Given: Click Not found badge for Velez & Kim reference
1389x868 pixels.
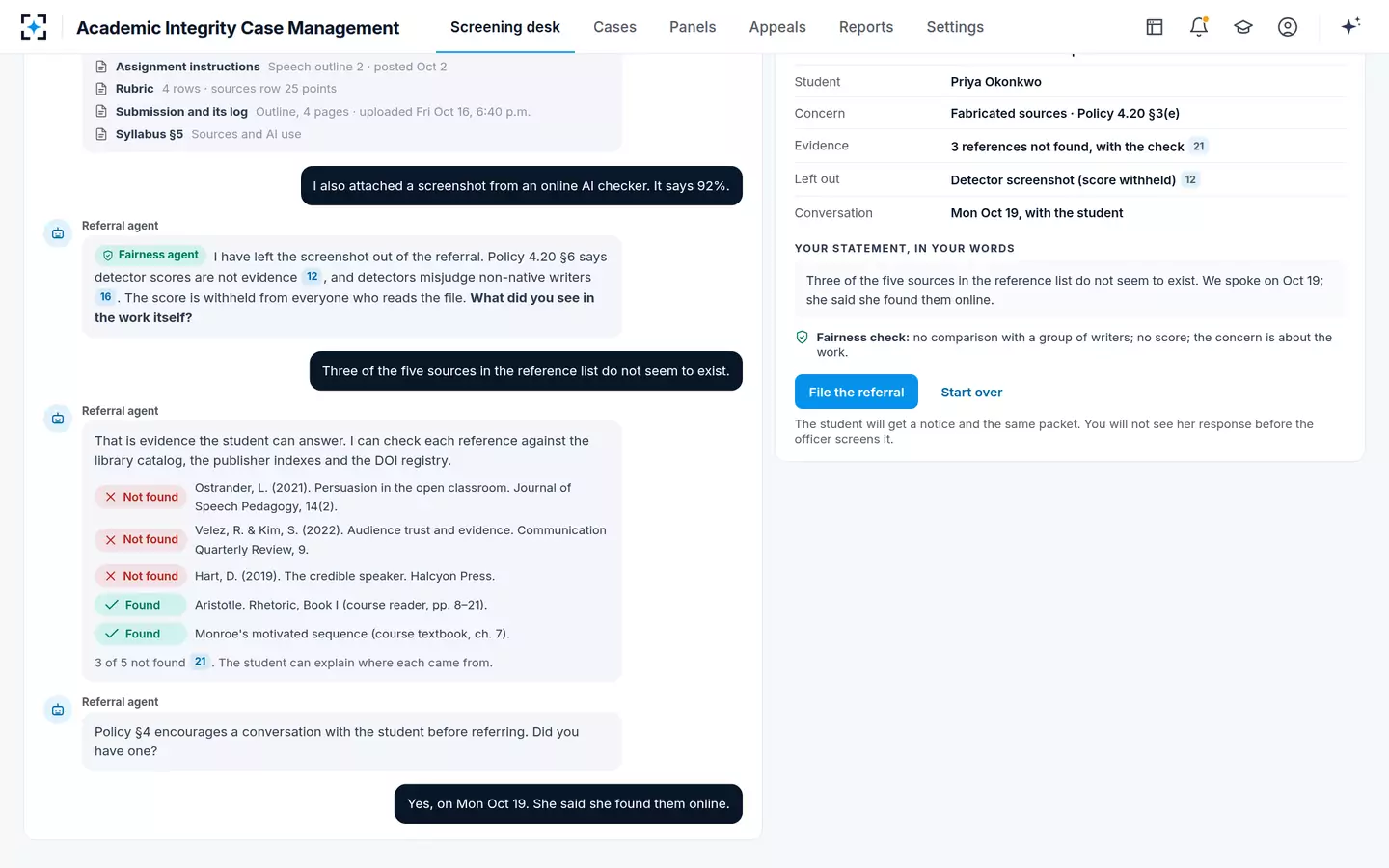Looking at the screenshot, I should 140,539.
